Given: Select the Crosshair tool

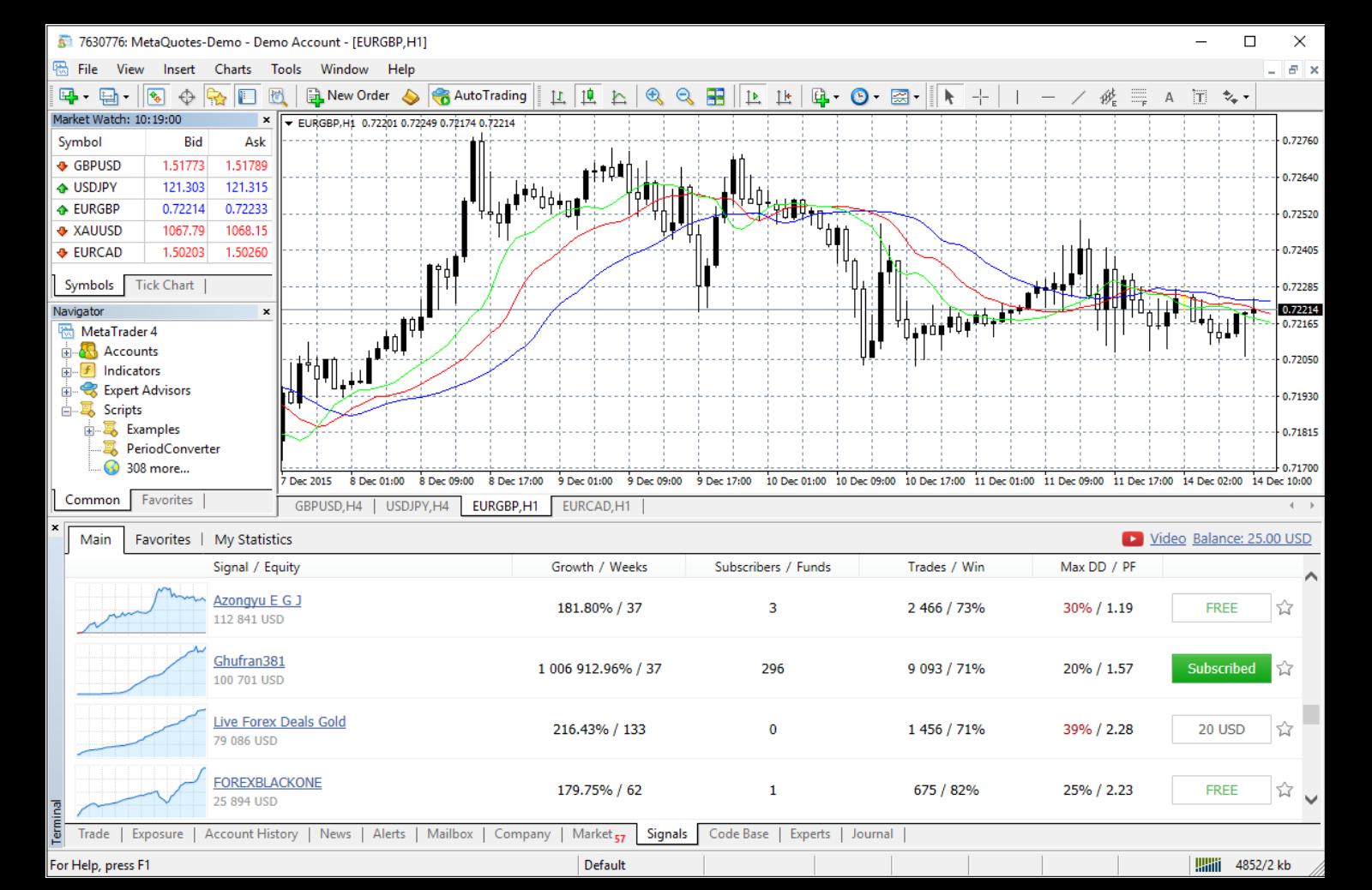Looking at the screenshot, I should (981, 97).
